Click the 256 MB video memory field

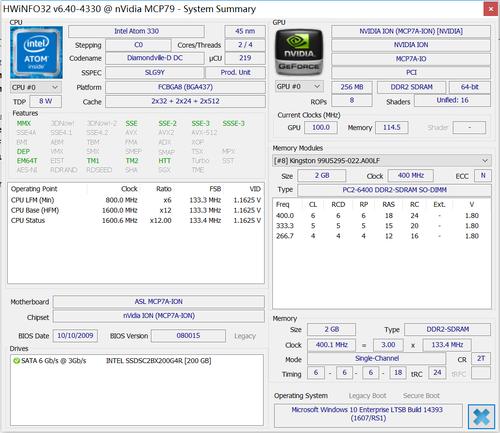[x=352, y=87]
